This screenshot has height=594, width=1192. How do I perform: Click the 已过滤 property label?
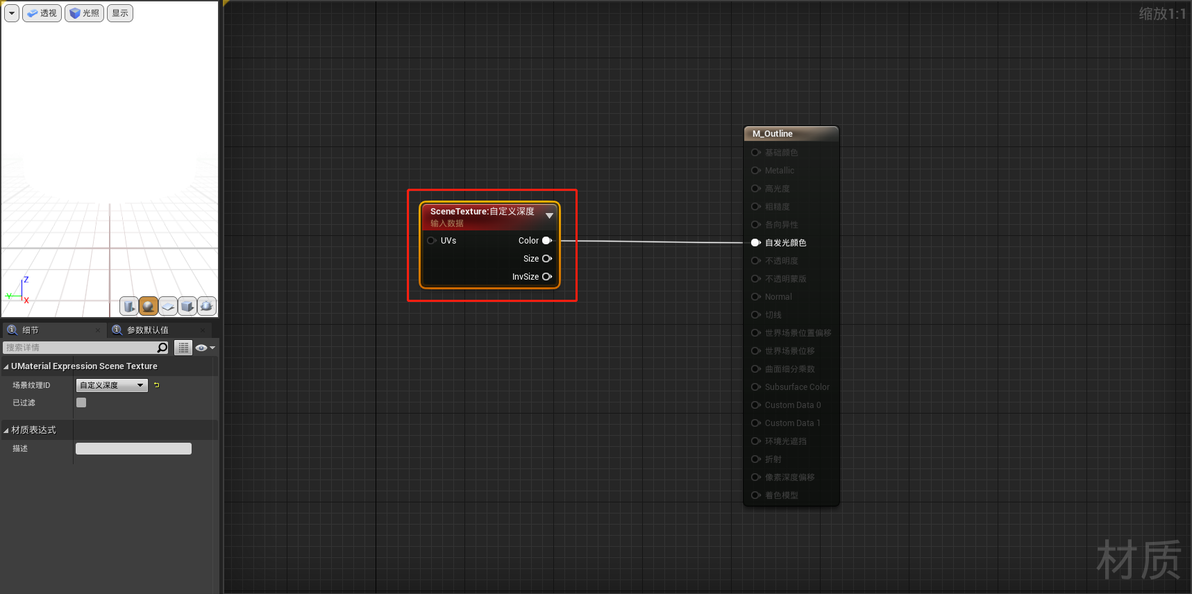point(24,402)
